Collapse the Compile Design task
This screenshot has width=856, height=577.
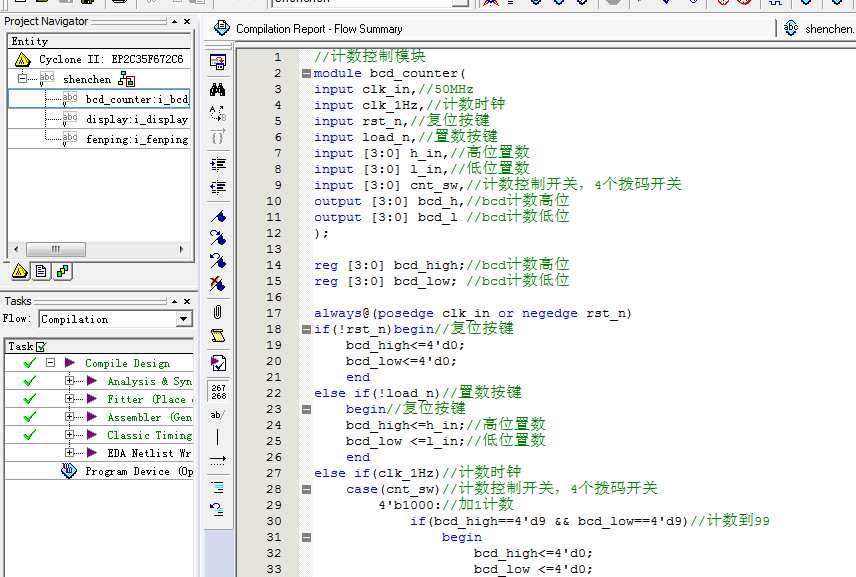click(x=50, y=363)
